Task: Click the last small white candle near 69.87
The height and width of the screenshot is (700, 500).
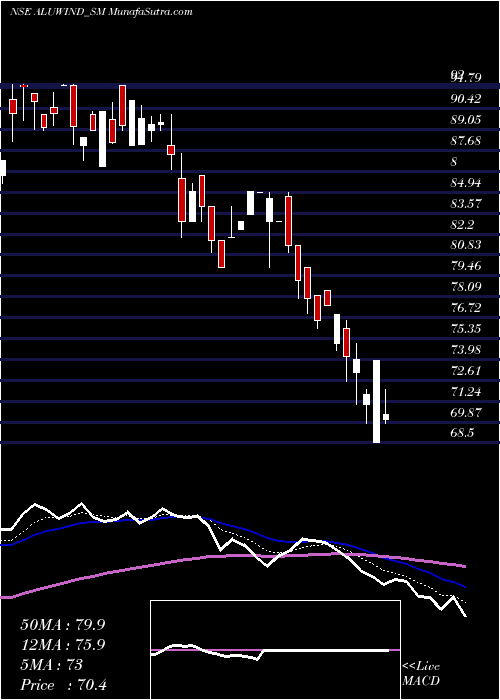Action: pyautogui.click(x=386, y=417)
